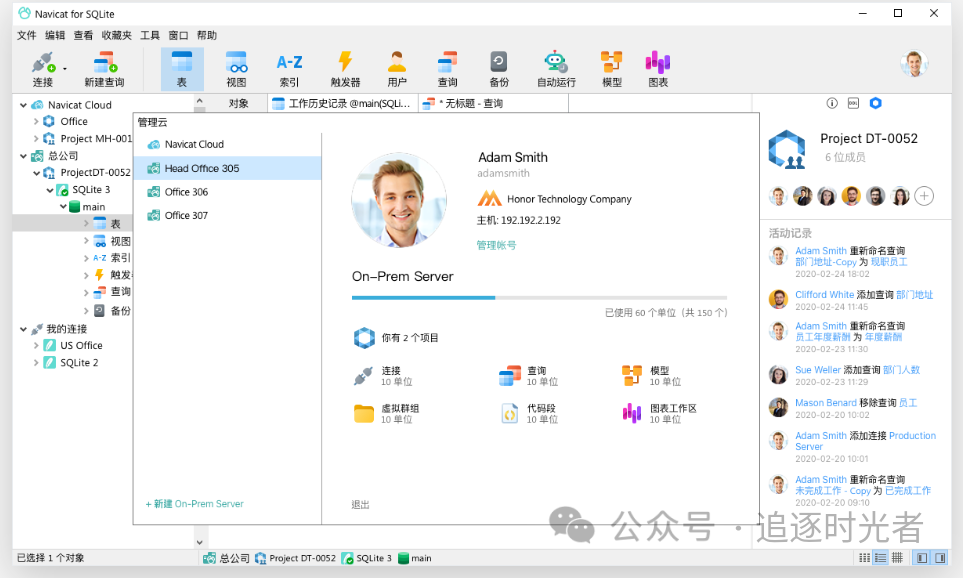Click the user avatar in the toolbar
This screenshot has width=963, height=578.
914,63
